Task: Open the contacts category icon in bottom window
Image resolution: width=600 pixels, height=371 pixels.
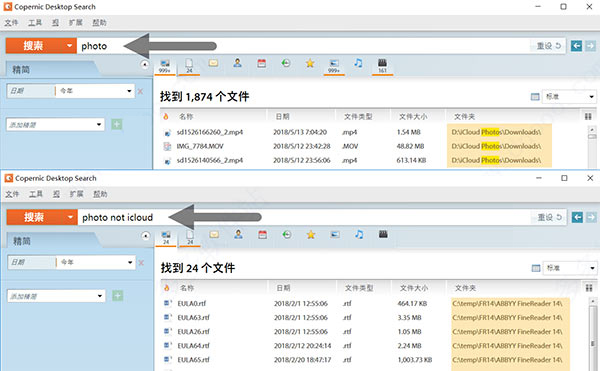Action: point(238,234)
